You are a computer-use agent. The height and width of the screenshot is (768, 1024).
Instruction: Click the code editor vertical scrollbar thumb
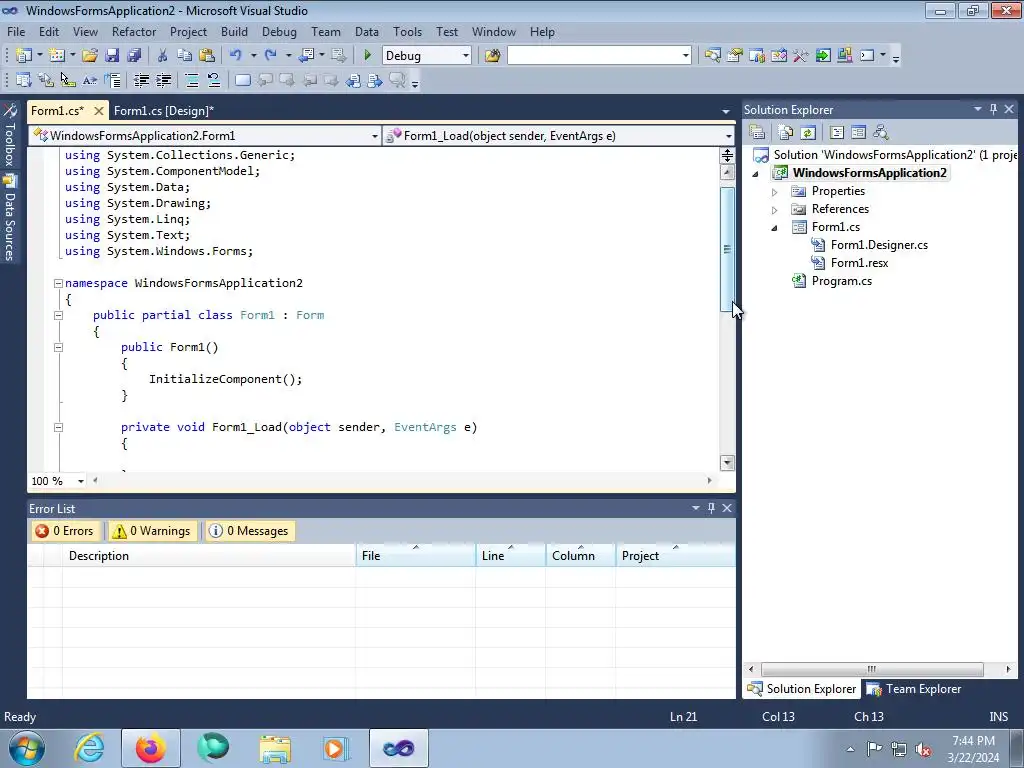727,249
